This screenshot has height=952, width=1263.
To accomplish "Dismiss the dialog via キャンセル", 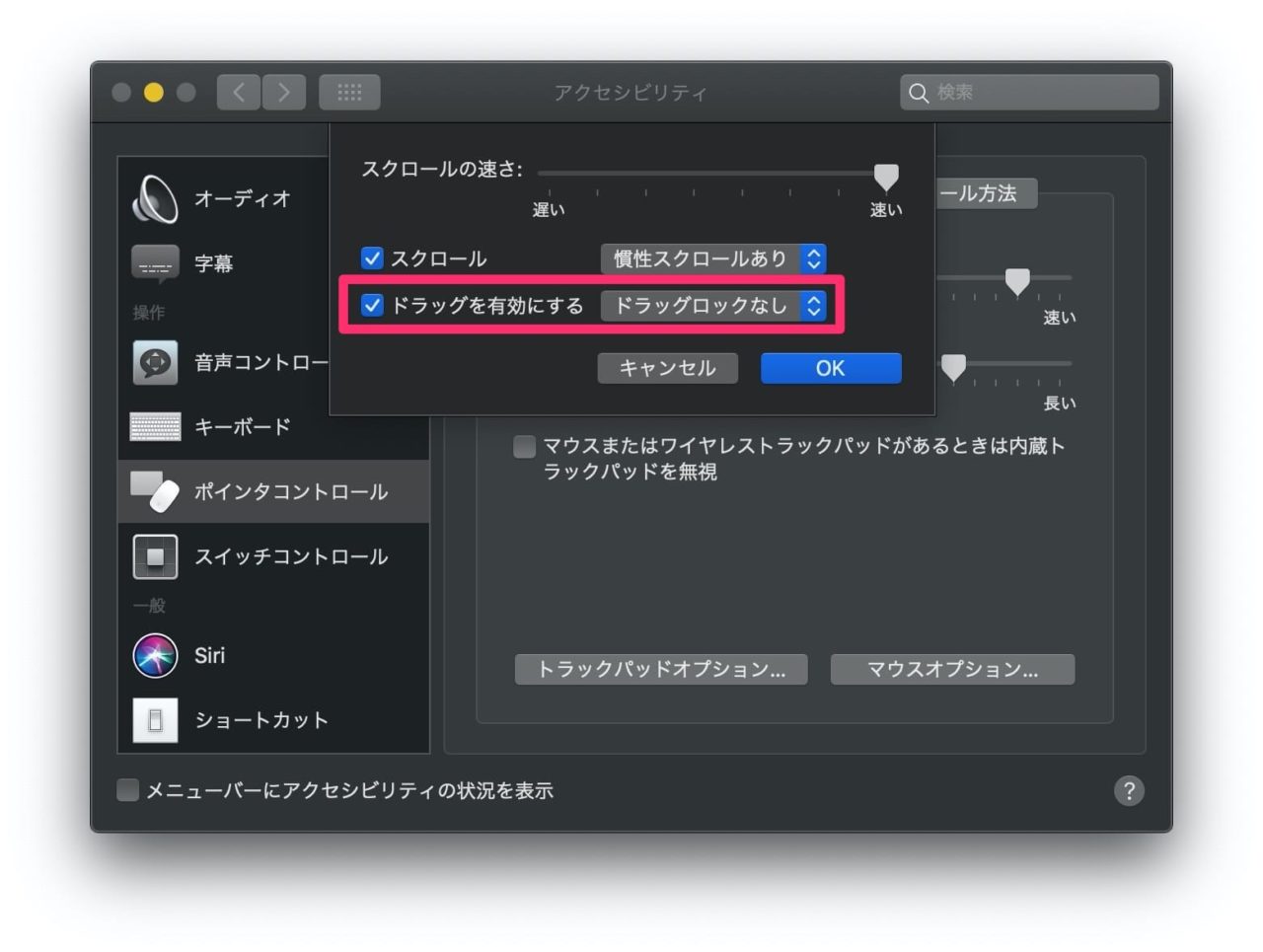I will 667,367.
